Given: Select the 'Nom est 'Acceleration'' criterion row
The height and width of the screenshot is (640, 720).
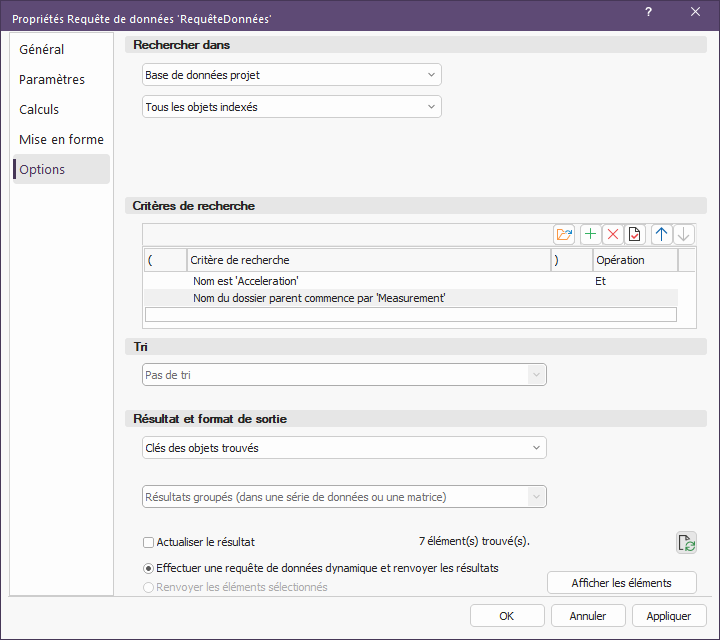Looking at the screenshot, I should [368, 282].
